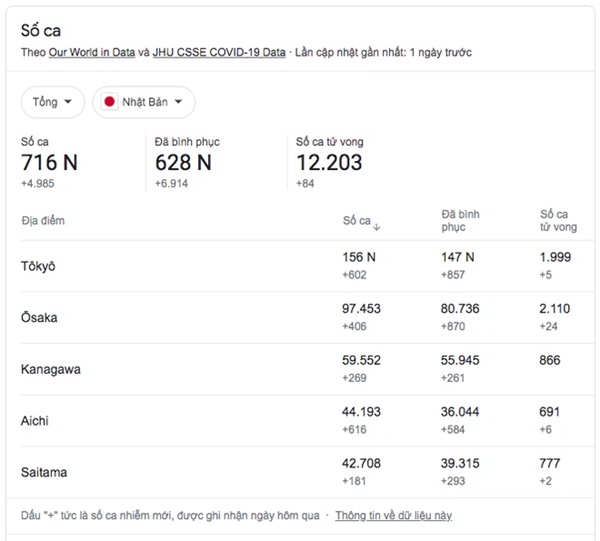Click the Địa điểm column header

click(42, 220)
